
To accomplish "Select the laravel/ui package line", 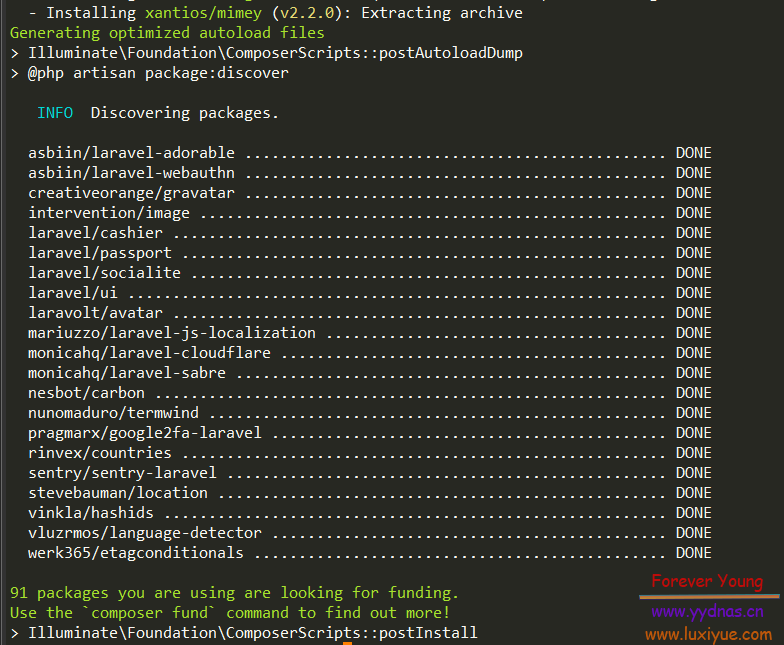I will tap(370, 293).
